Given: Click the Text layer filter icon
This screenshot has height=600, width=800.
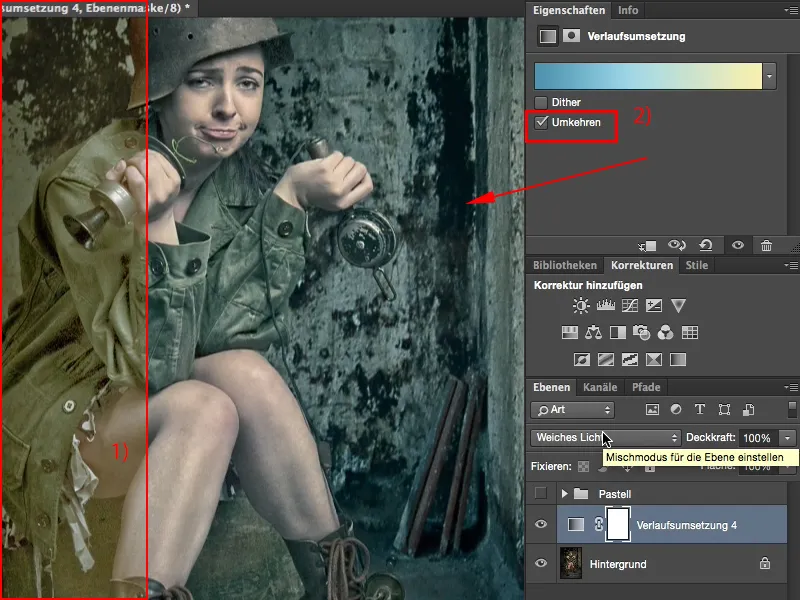Looking at the screenshot, I should 699,410.
